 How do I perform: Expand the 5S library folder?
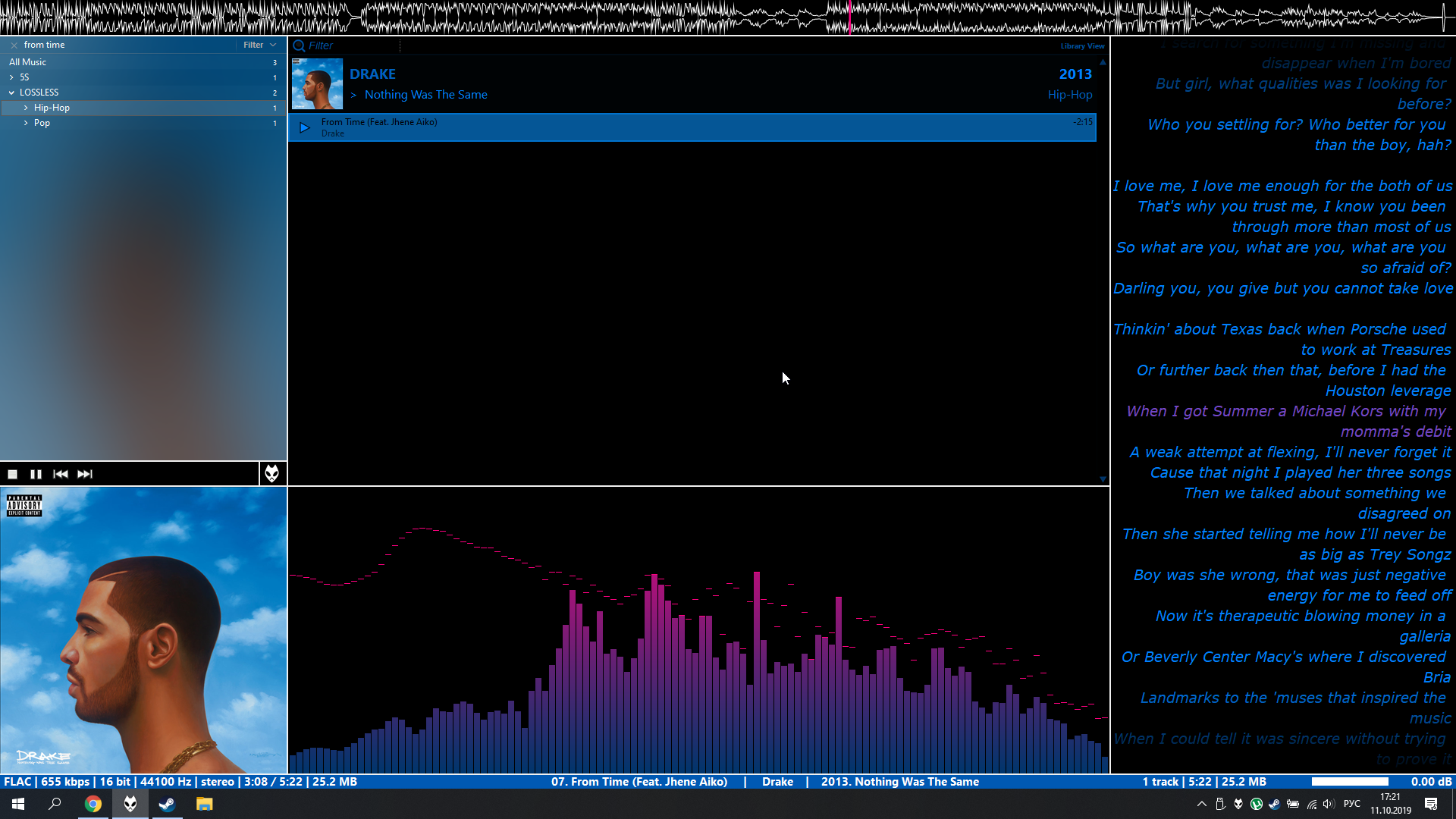click(11, 77)
